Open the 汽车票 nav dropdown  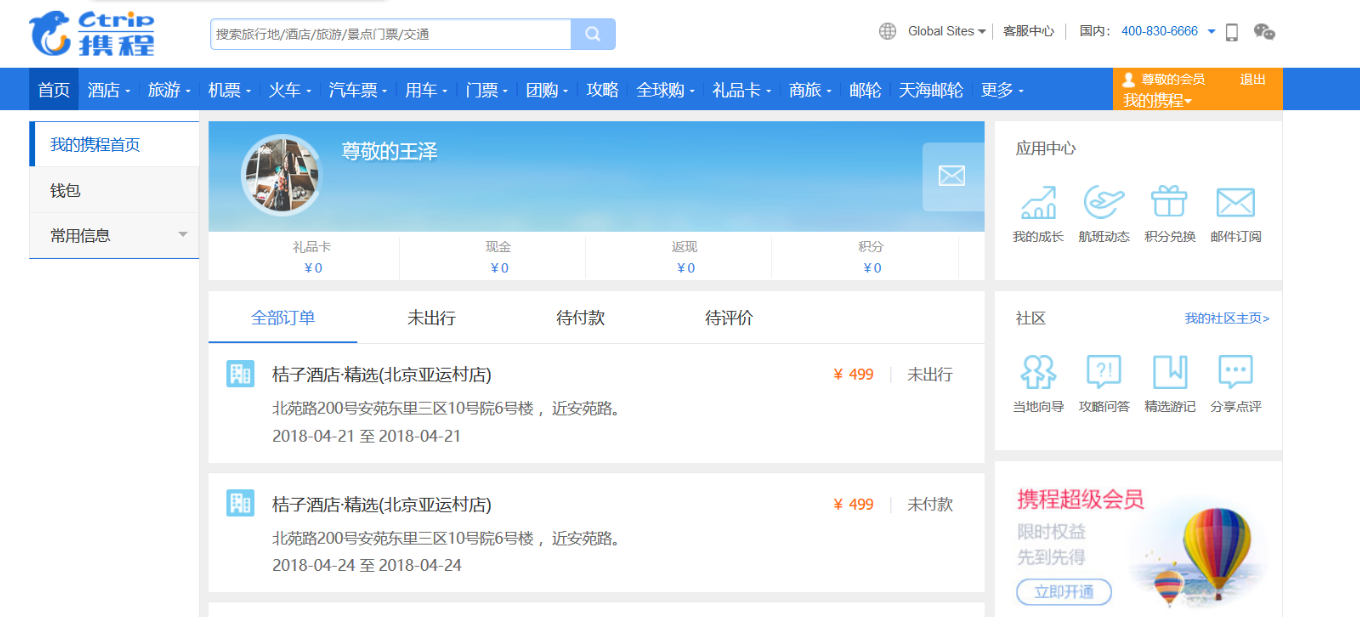pyautogui.click(x=357, y=90)
